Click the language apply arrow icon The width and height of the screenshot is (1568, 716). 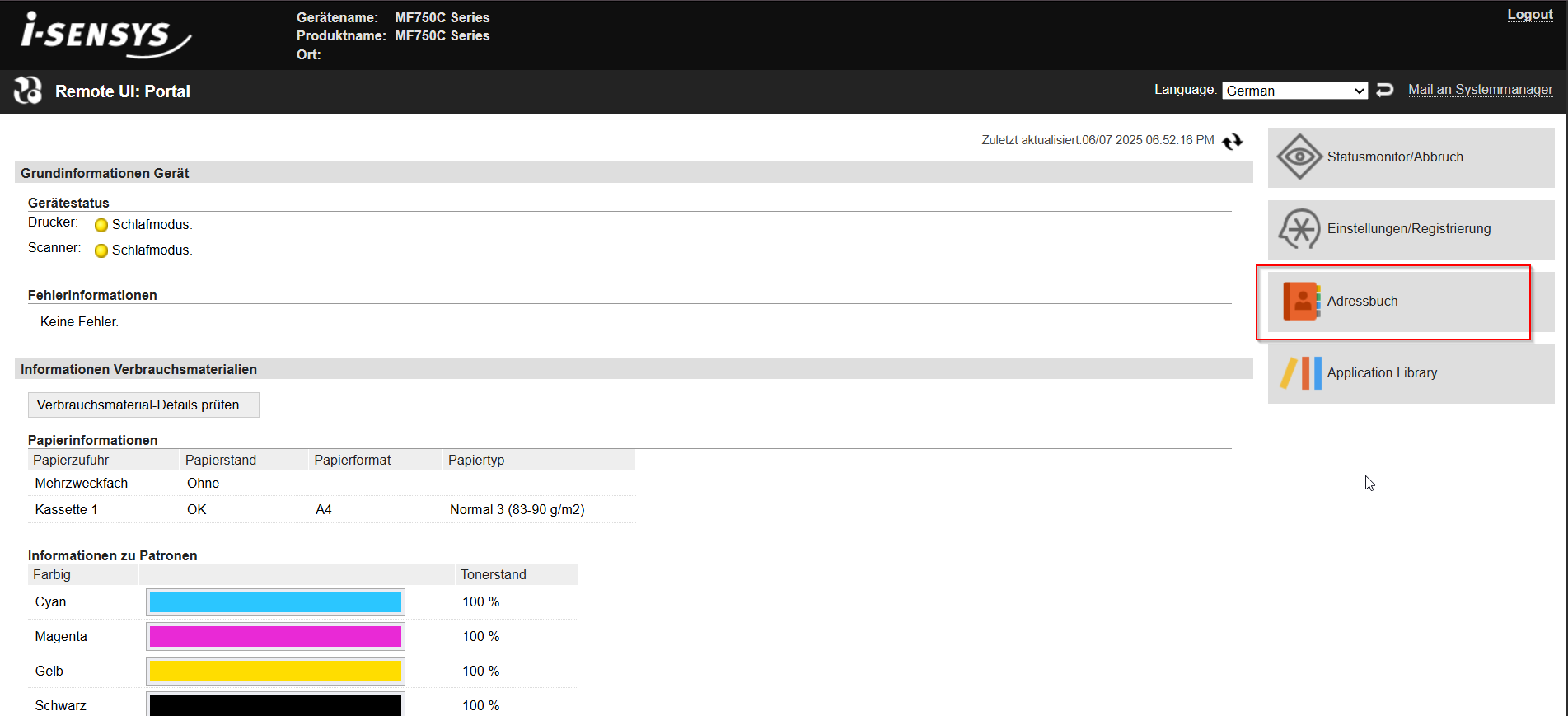point(1385,90)
